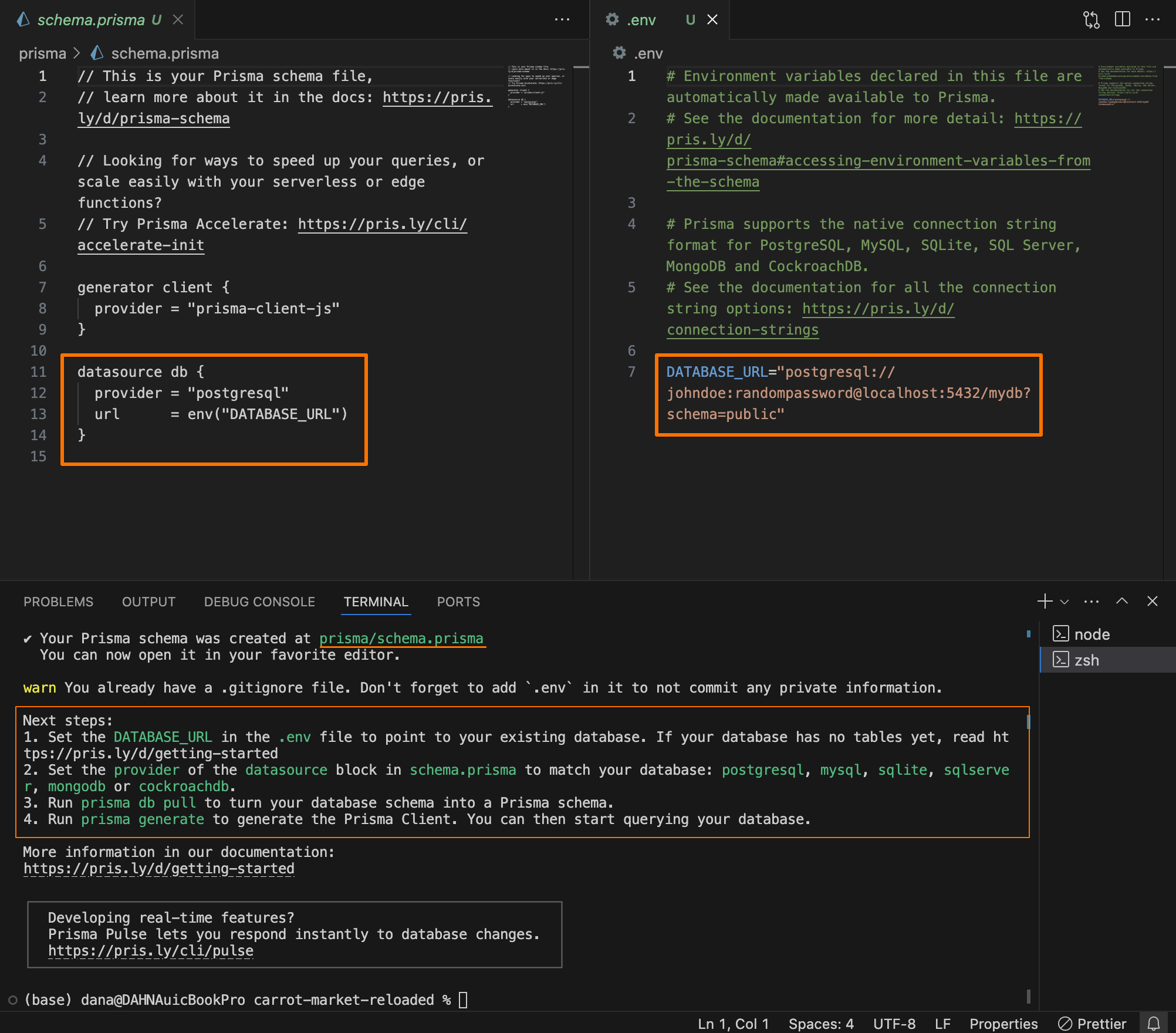Open the getting-started docs link in terminal
The width and height of the screenshot is (1176, 1033).
(159, 869)
